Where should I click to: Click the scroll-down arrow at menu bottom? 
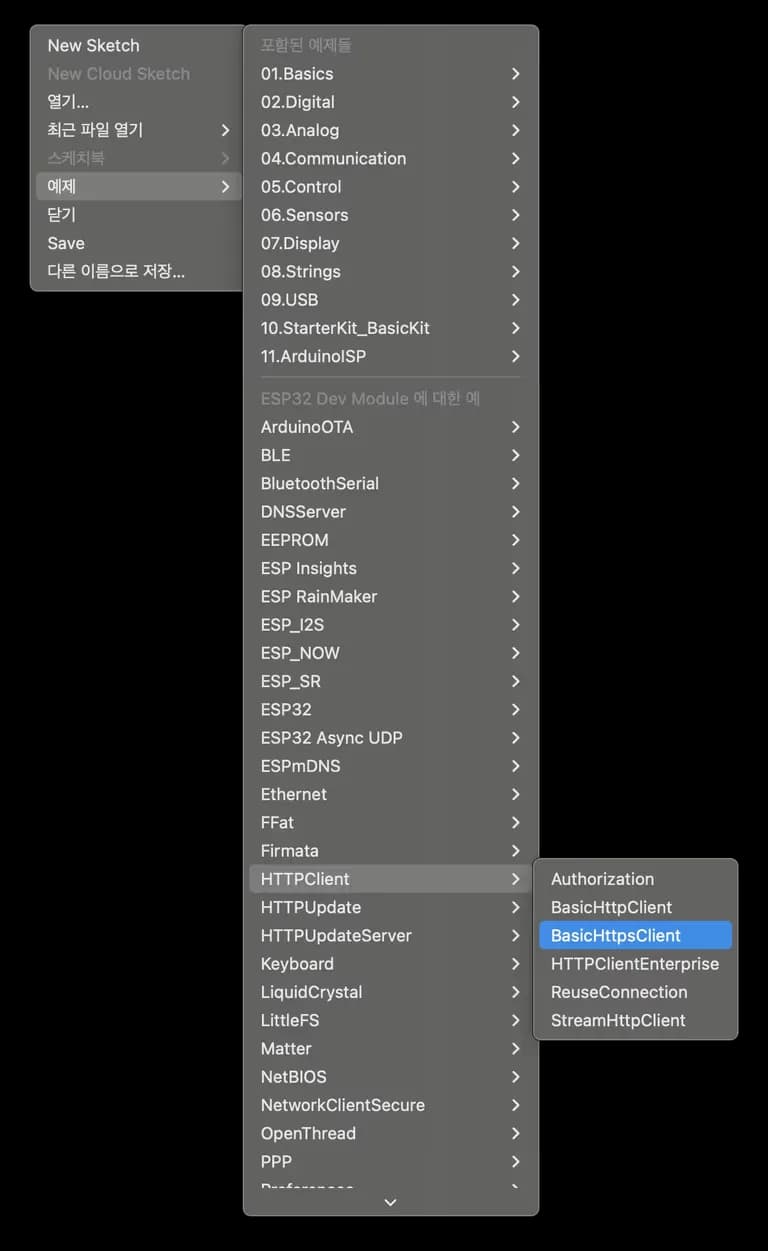tap(391, 1202)
